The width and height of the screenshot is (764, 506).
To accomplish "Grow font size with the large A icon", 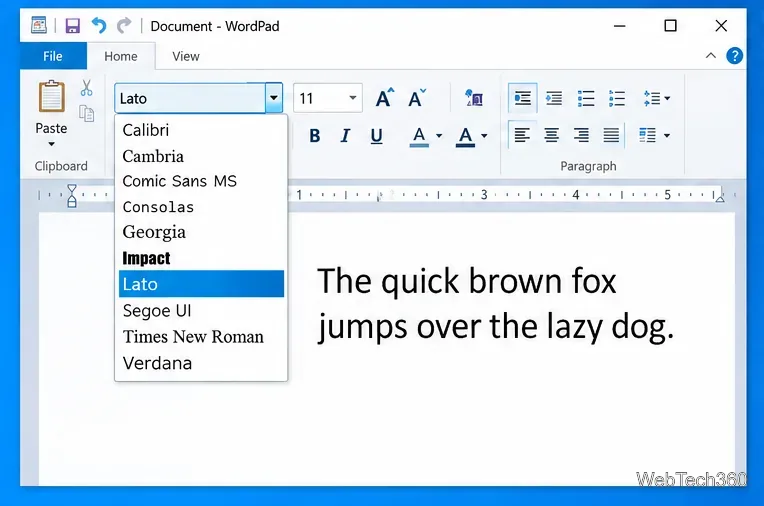I will point(384,98).
